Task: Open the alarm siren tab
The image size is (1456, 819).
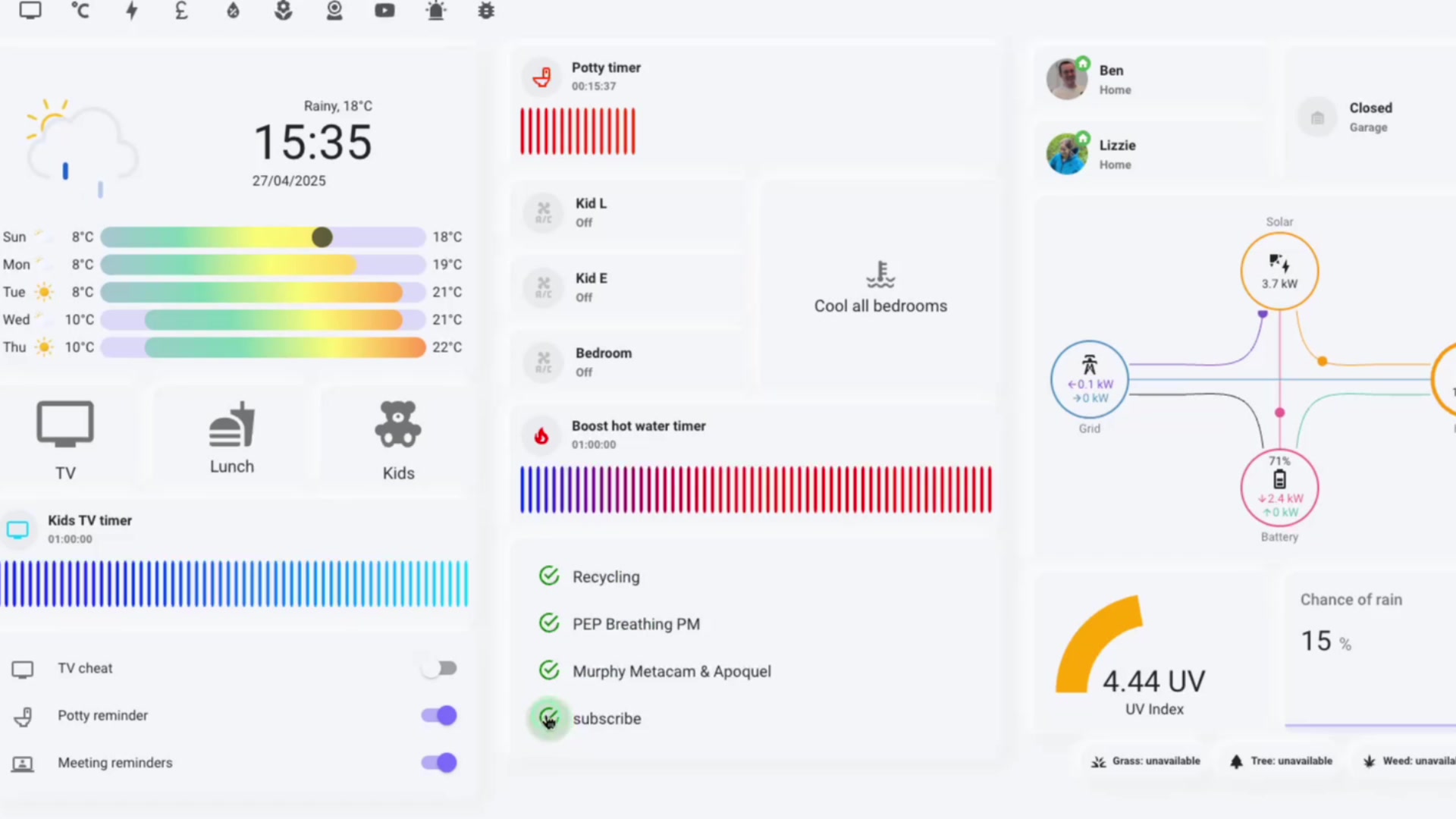Action: [436, 11]
